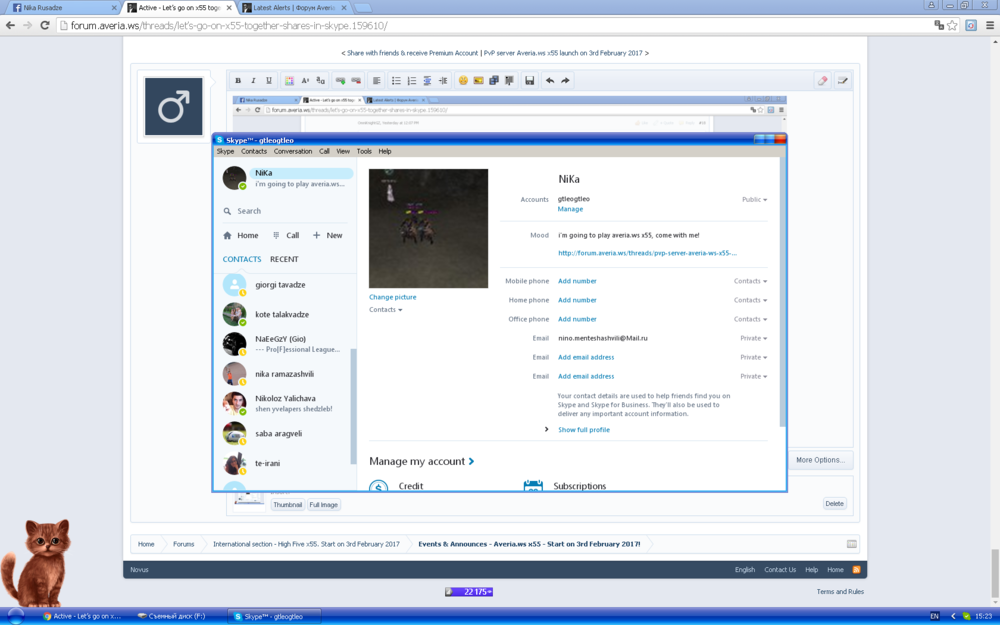Redo the edit in editor toolbar

565,81
